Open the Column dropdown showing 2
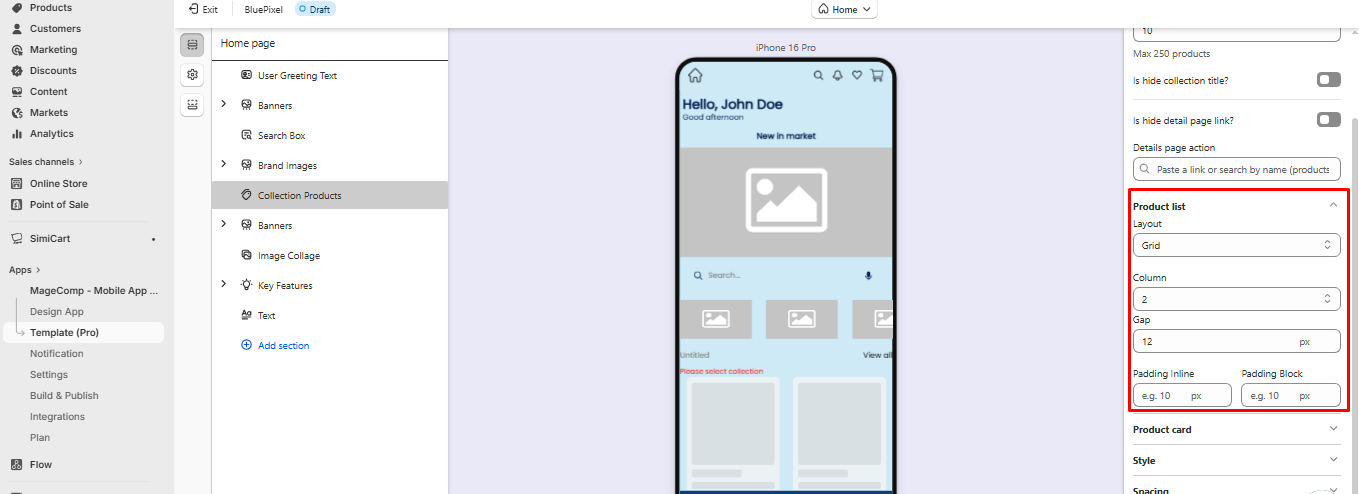This screenshot has height=494, width=1359. (x=1236, y=298)
